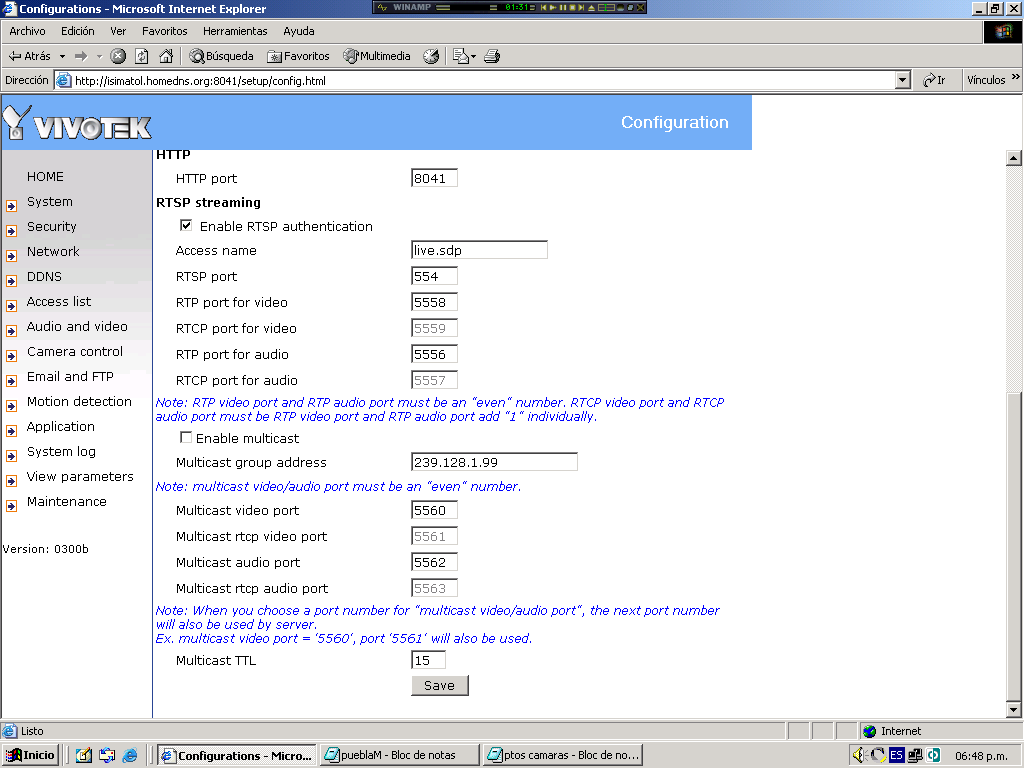Open the Herramientas menu
The width and height of the screenshot is (1024, 768).
[233, 31]
